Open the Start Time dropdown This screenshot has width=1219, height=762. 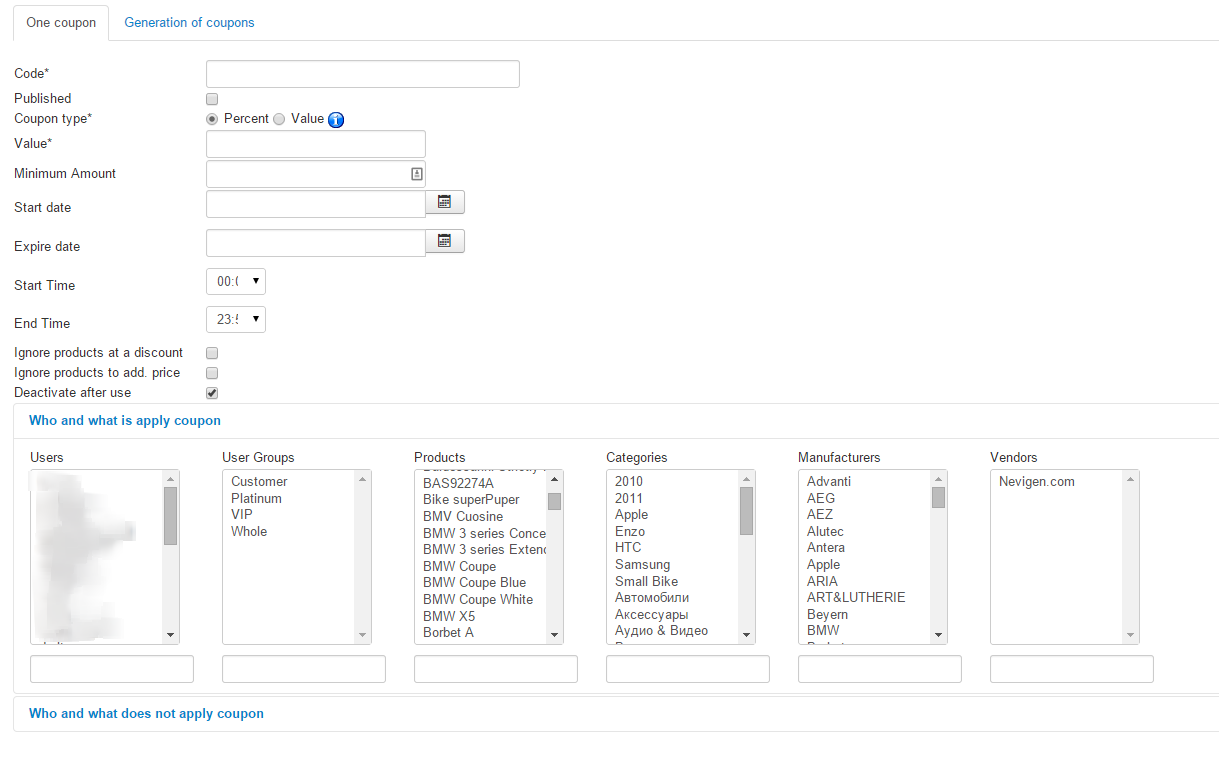pyautogui.click(x=236, y=282)
